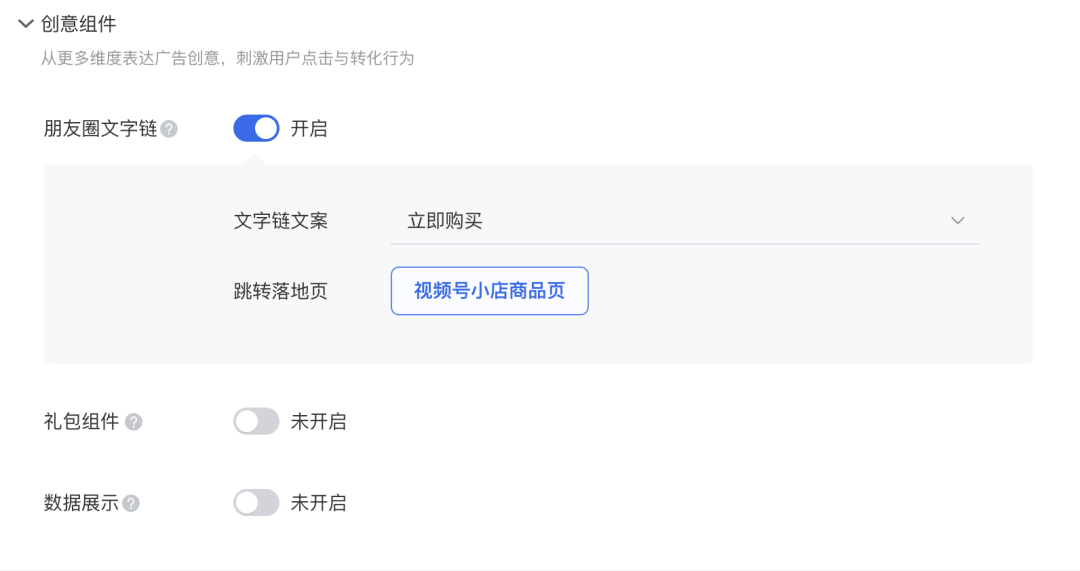The width and height of the screenshot is (1080, 571).
Task: Click the help icon beside 数据展示
Action: click(131, 503)
